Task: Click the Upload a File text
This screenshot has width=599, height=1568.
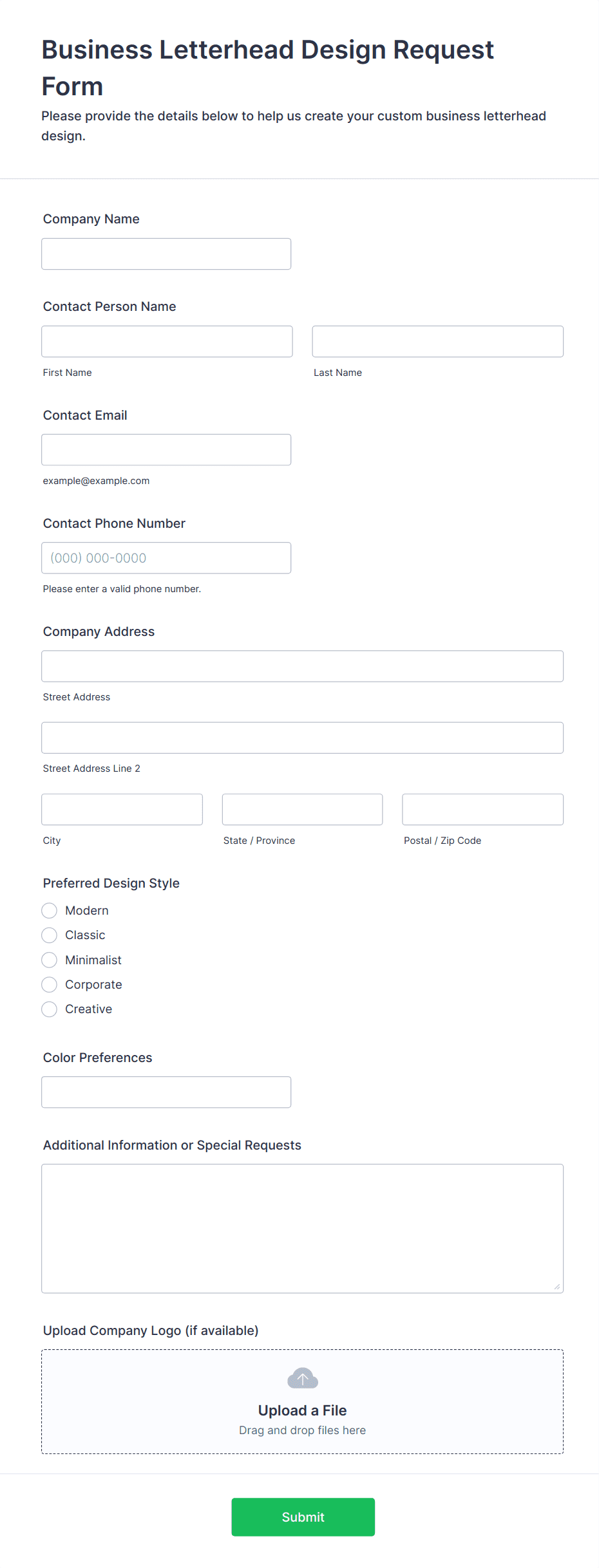Action: click(302, 1410)
